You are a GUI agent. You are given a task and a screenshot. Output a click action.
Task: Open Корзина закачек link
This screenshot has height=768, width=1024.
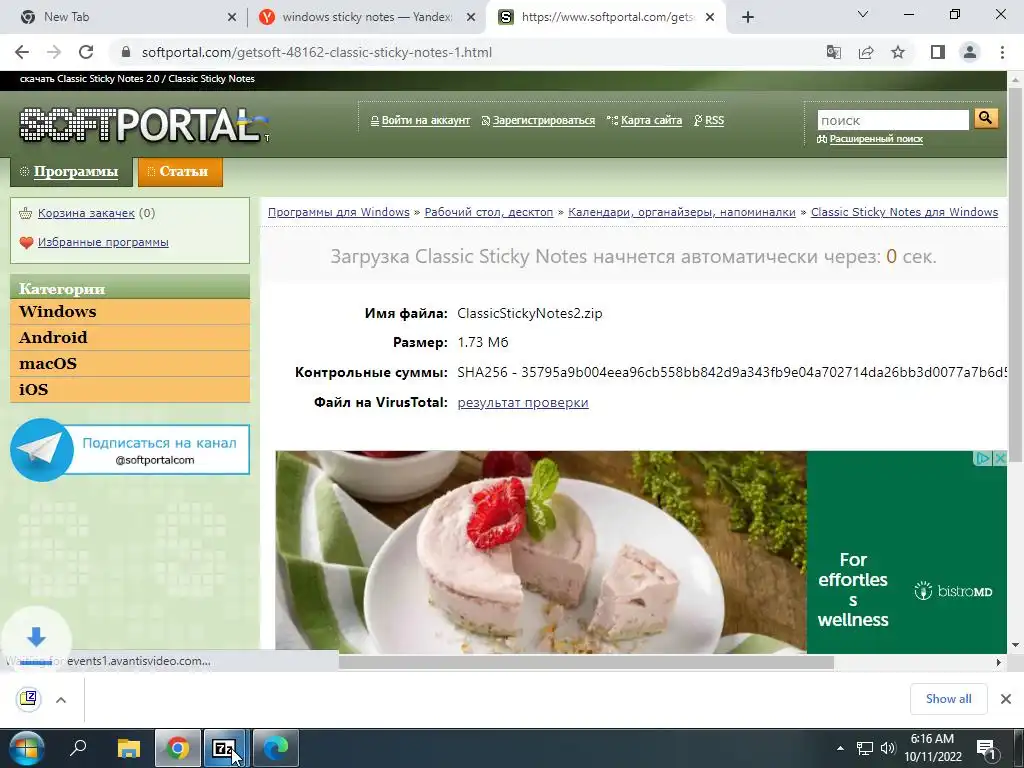(x=86, y=213)
